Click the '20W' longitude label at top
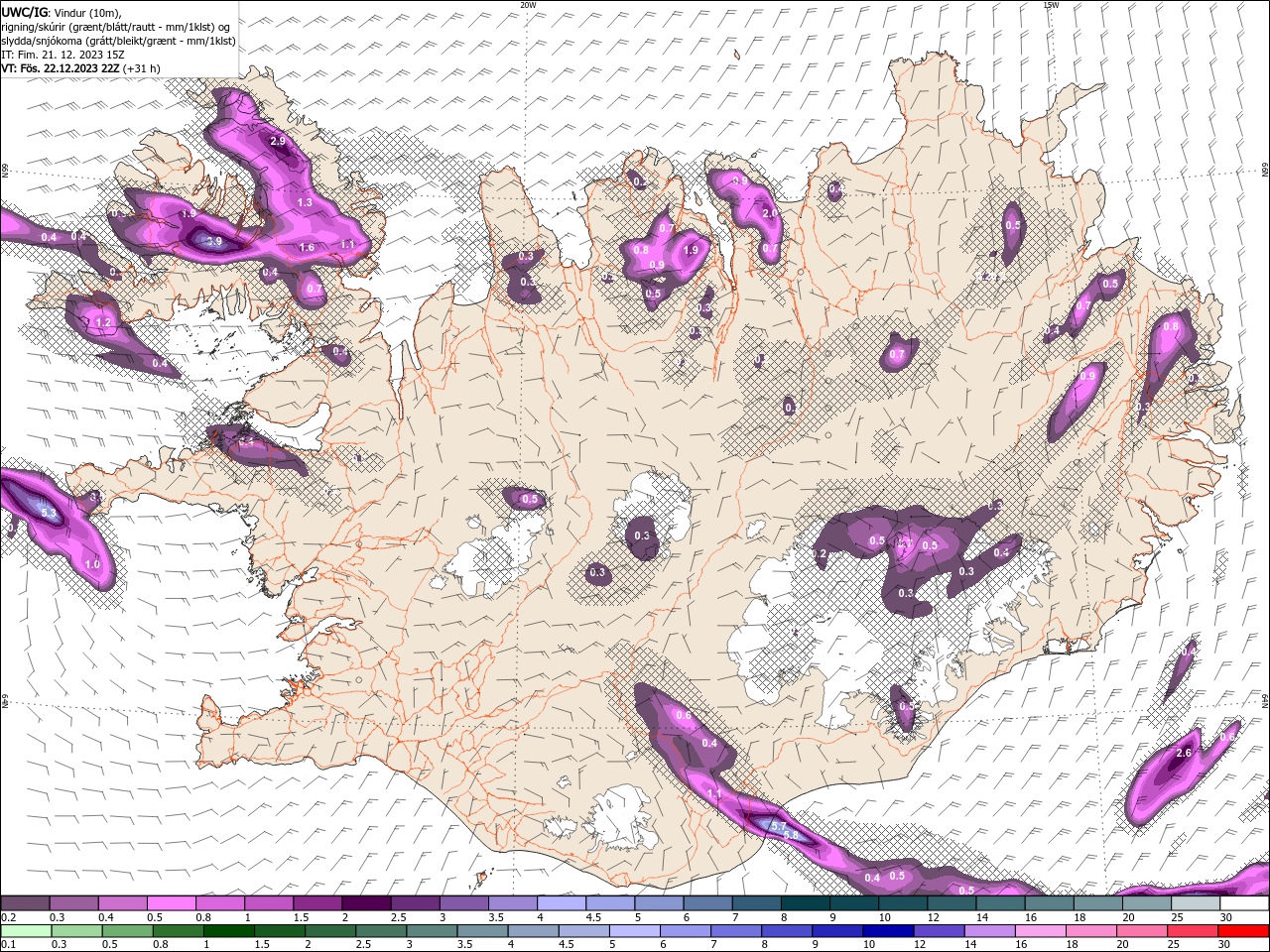The image size is (1270, 952). click(528, 5)
